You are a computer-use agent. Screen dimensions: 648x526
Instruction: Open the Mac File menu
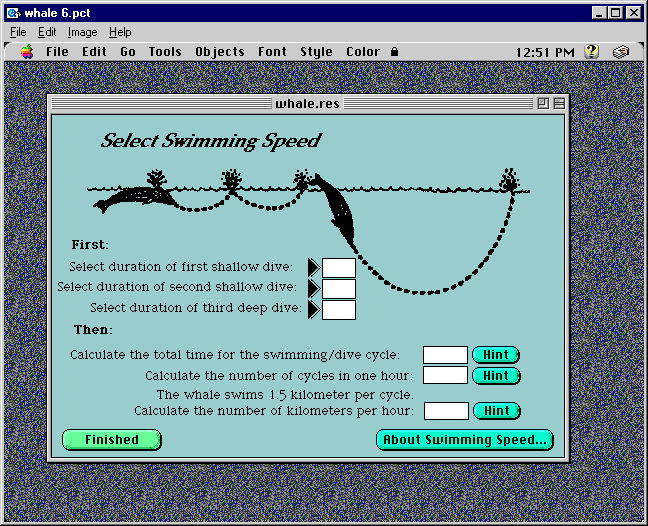coord(57,52)
